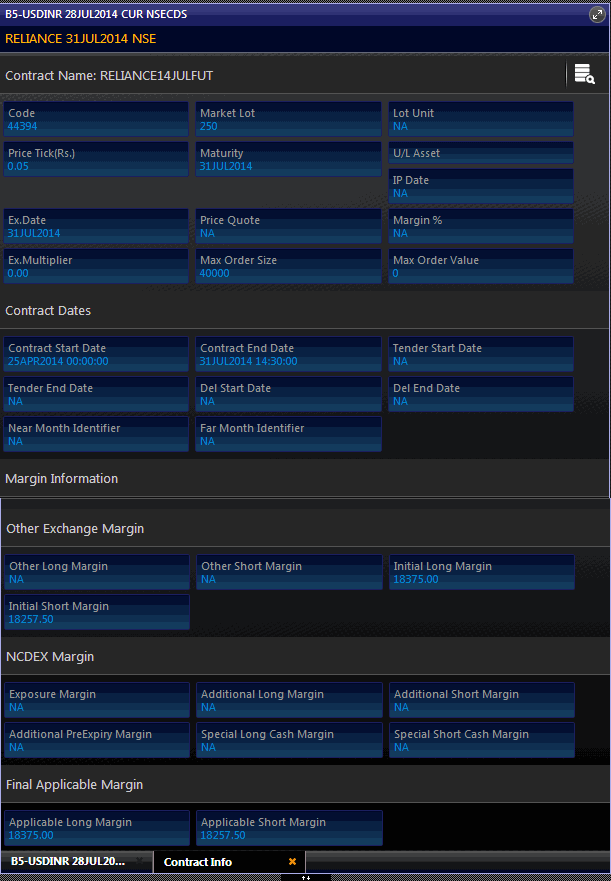Viewport: 611px width, 881px height.
Task: Click Initial Short Margin value 18257.50
Action: pyautogui.click(x=31, y=620)
